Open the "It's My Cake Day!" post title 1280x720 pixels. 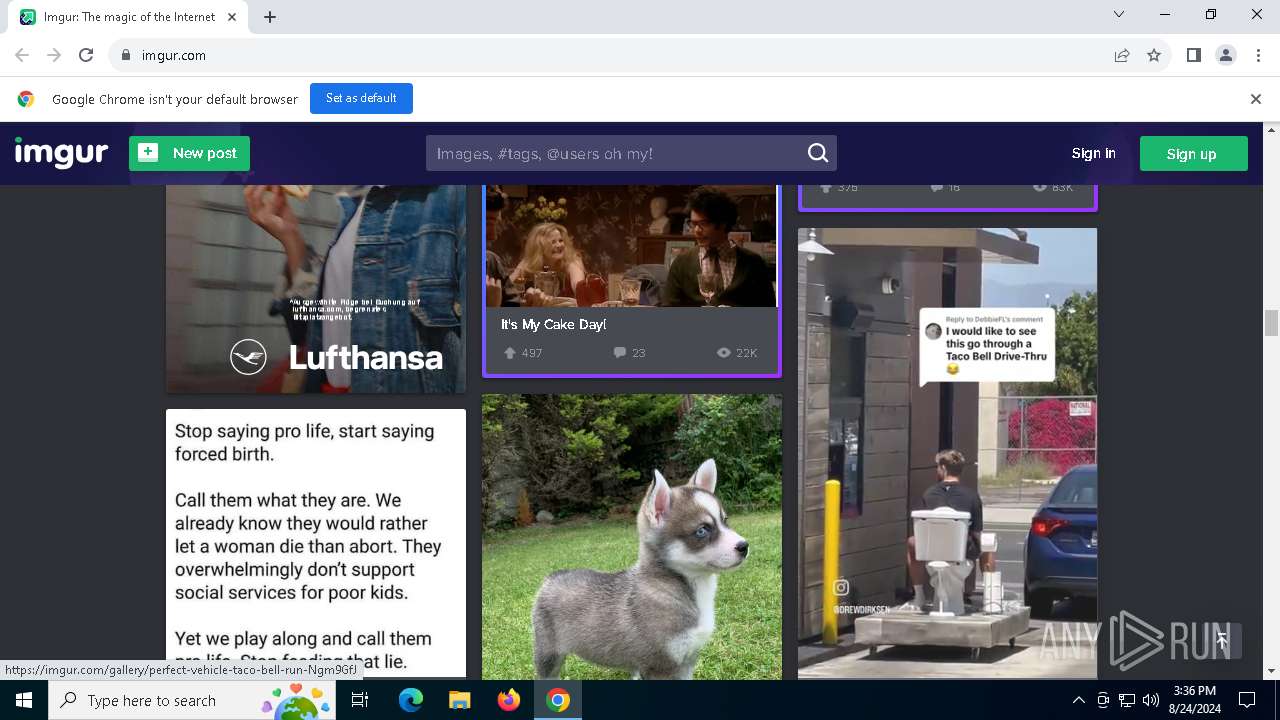pyautogui.click(x=553, y=324)
